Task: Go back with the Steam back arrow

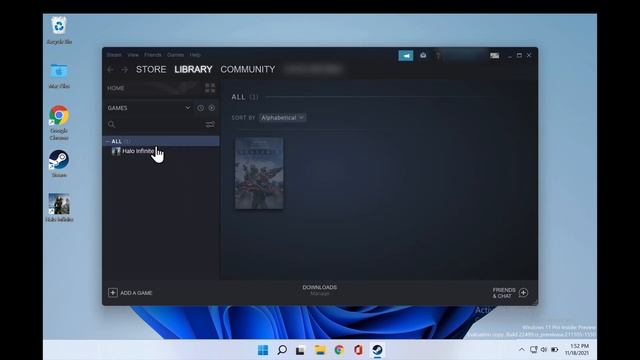Action: (111, 69)
